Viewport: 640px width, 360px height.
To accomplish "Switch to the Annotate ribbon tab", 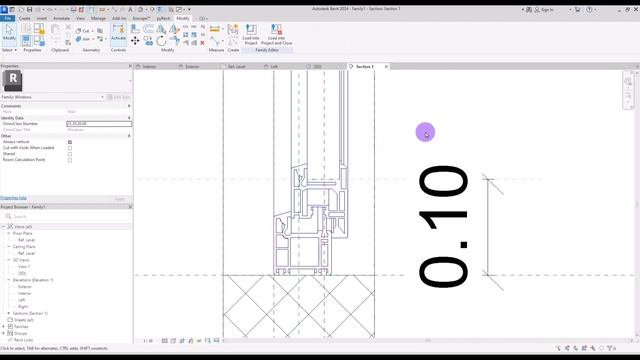I will coord(62,18).
